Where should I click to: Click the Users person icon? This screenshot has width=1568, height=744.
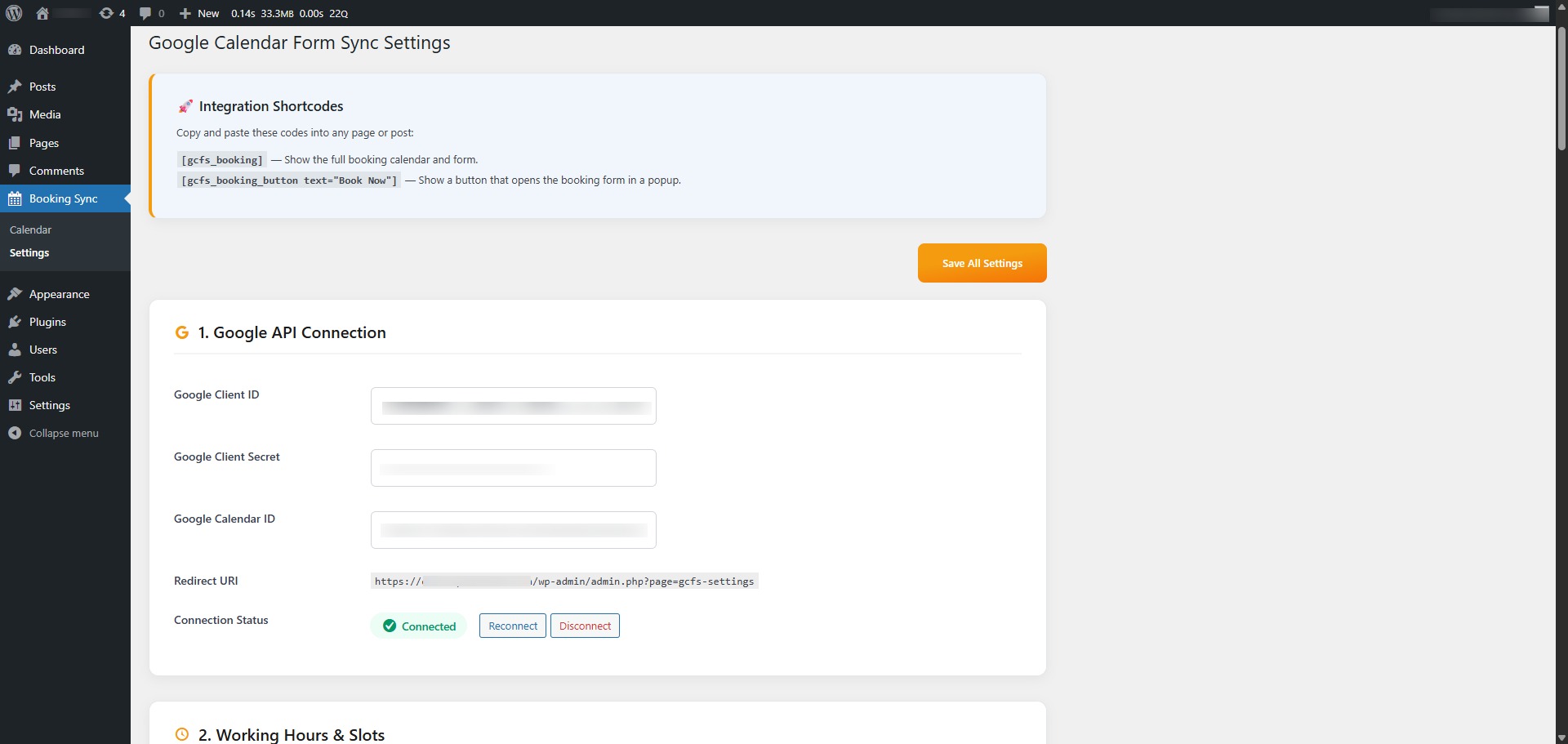pos(15,350)
